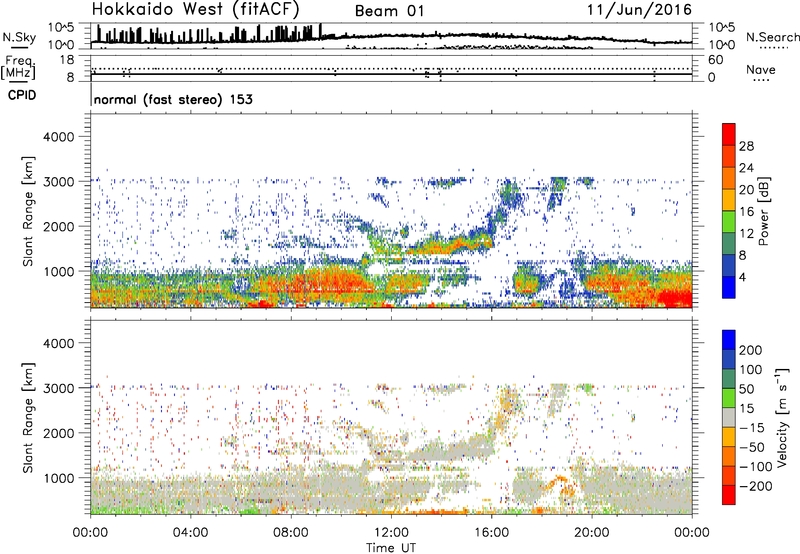This screenshot has width=800, height=554.
Task: Click 'Slant Range [km]' label of velocity panel
Action: (29, 417)
